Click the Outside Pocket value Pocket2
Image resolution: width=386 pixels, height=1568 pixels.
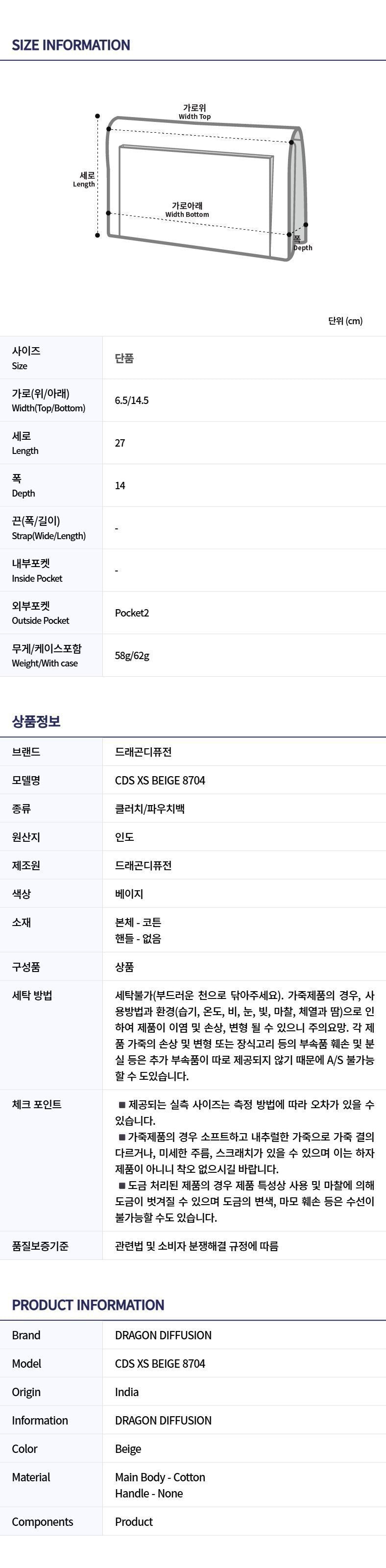[131, 613]
